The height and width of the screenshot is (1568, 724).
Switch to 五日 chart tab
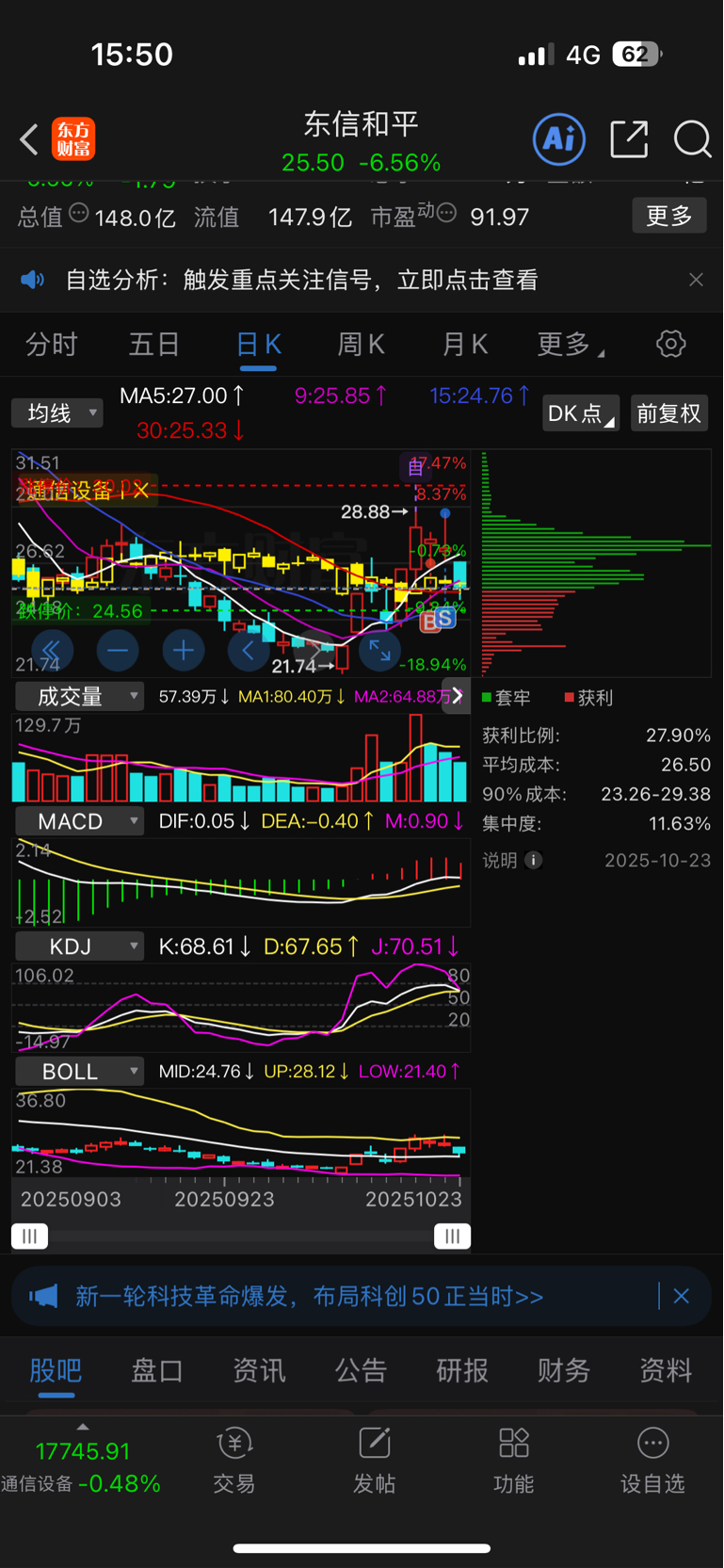(x=154, y=345)
